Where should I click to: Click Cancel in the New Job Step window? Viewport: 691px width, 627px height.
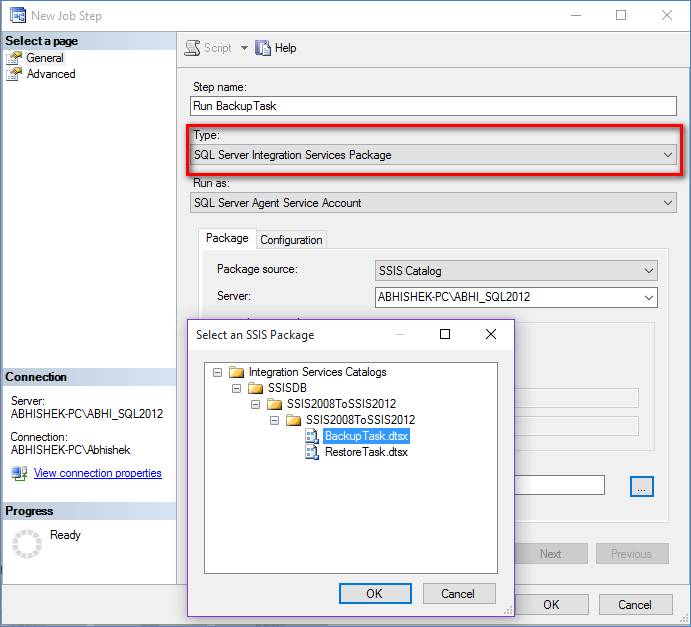coord(635,605)
